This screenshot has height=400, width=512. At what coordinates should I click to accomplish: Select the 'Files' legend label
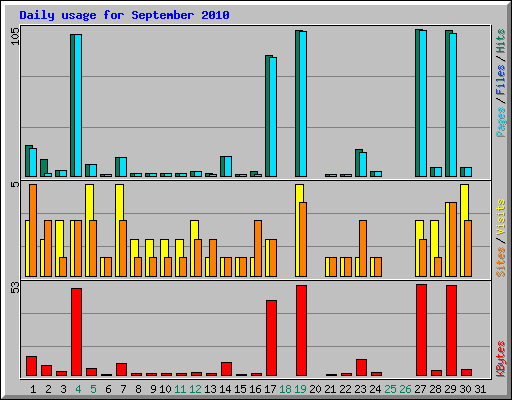point(501,79)
